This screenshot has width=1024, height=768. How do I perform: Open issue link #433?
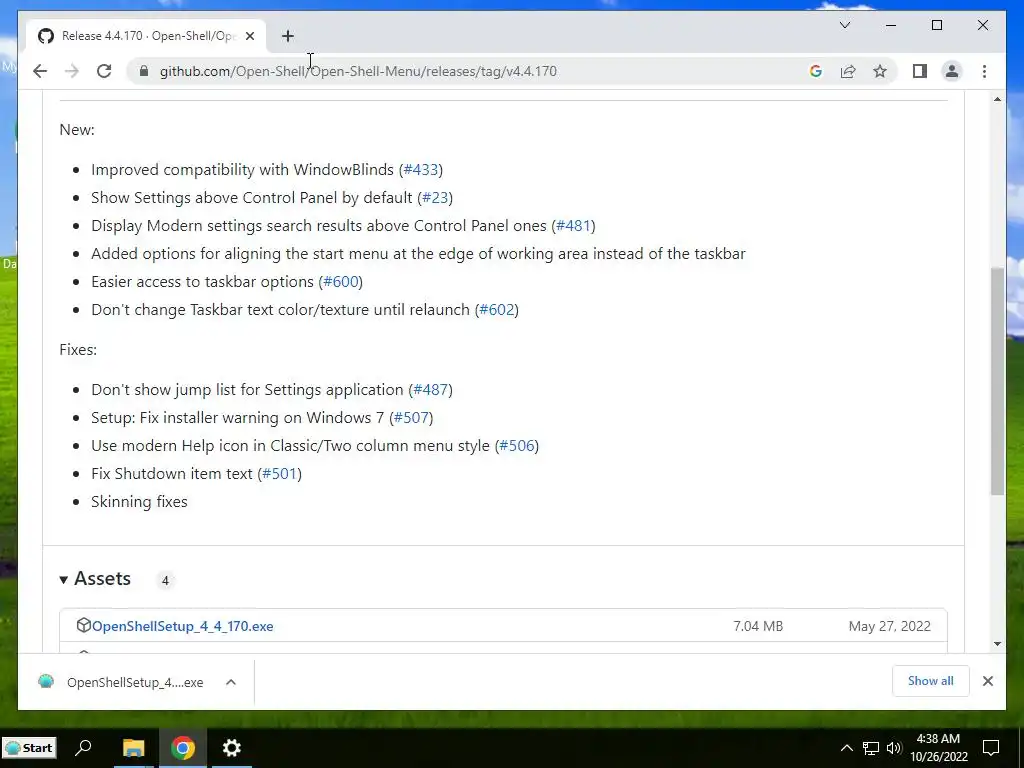coord(421,170)
